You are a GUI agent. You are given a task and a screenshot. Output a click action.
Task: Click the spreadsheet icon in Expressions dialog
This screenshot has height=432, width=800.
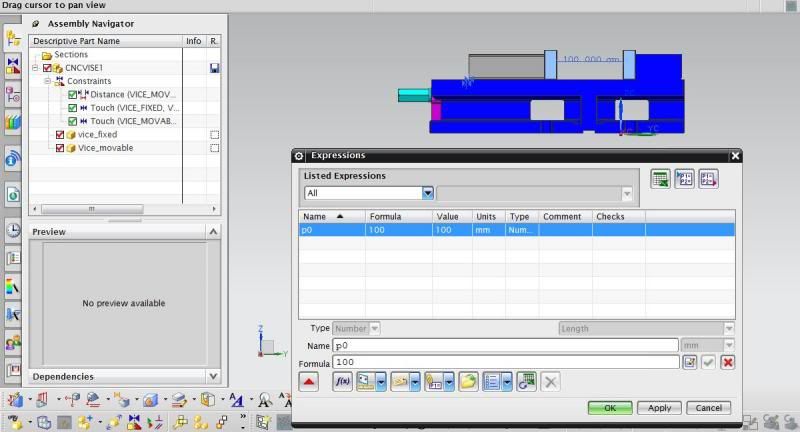pyautogui.click(x=660, y=179)
